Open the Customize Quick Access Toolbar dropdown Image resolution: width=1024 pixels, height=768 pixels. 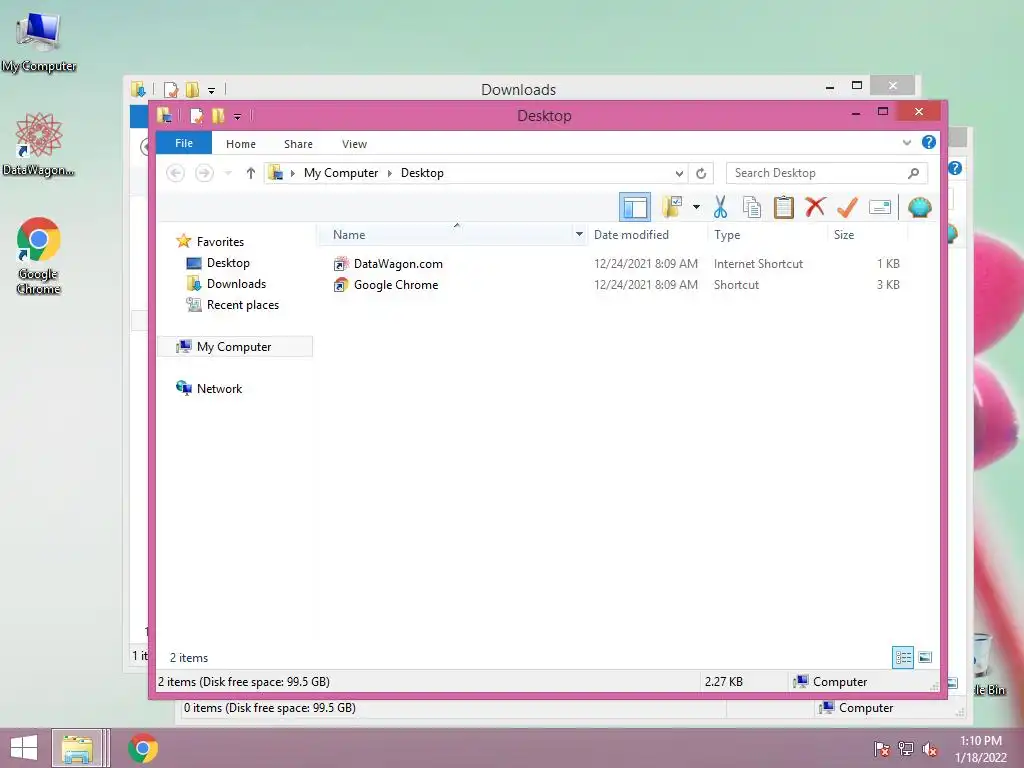click(237, 117)
